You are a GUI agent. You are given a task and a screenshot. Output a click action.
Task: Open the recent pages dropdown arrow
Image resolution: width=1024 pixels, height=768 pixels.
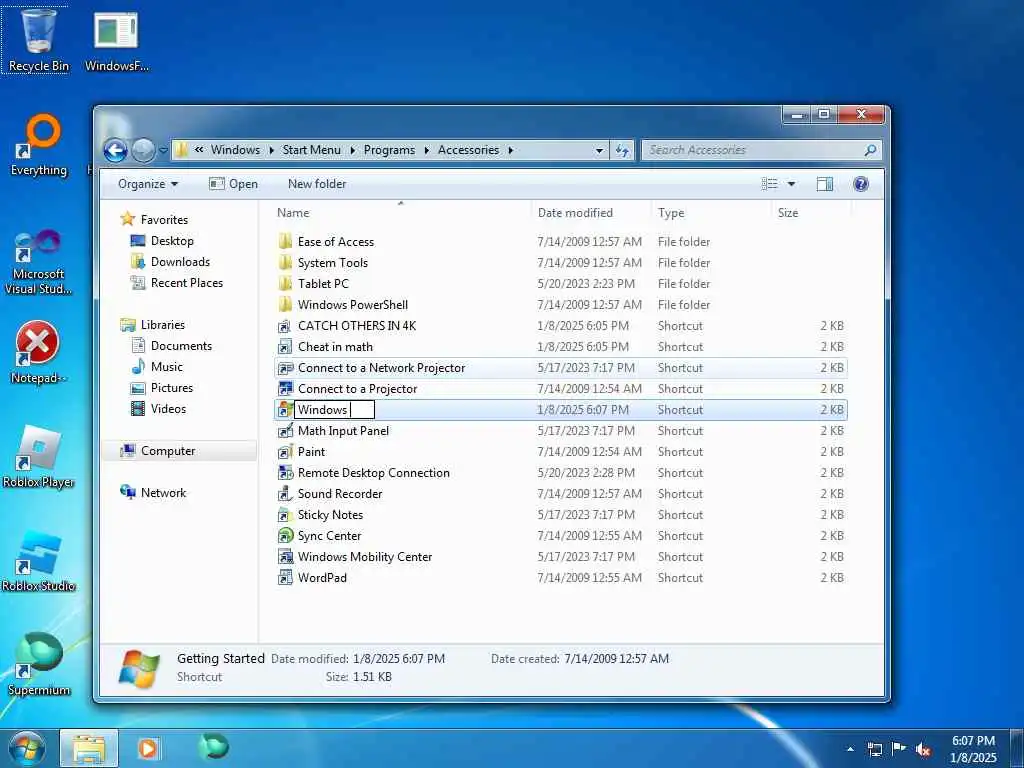click(163, 151)
